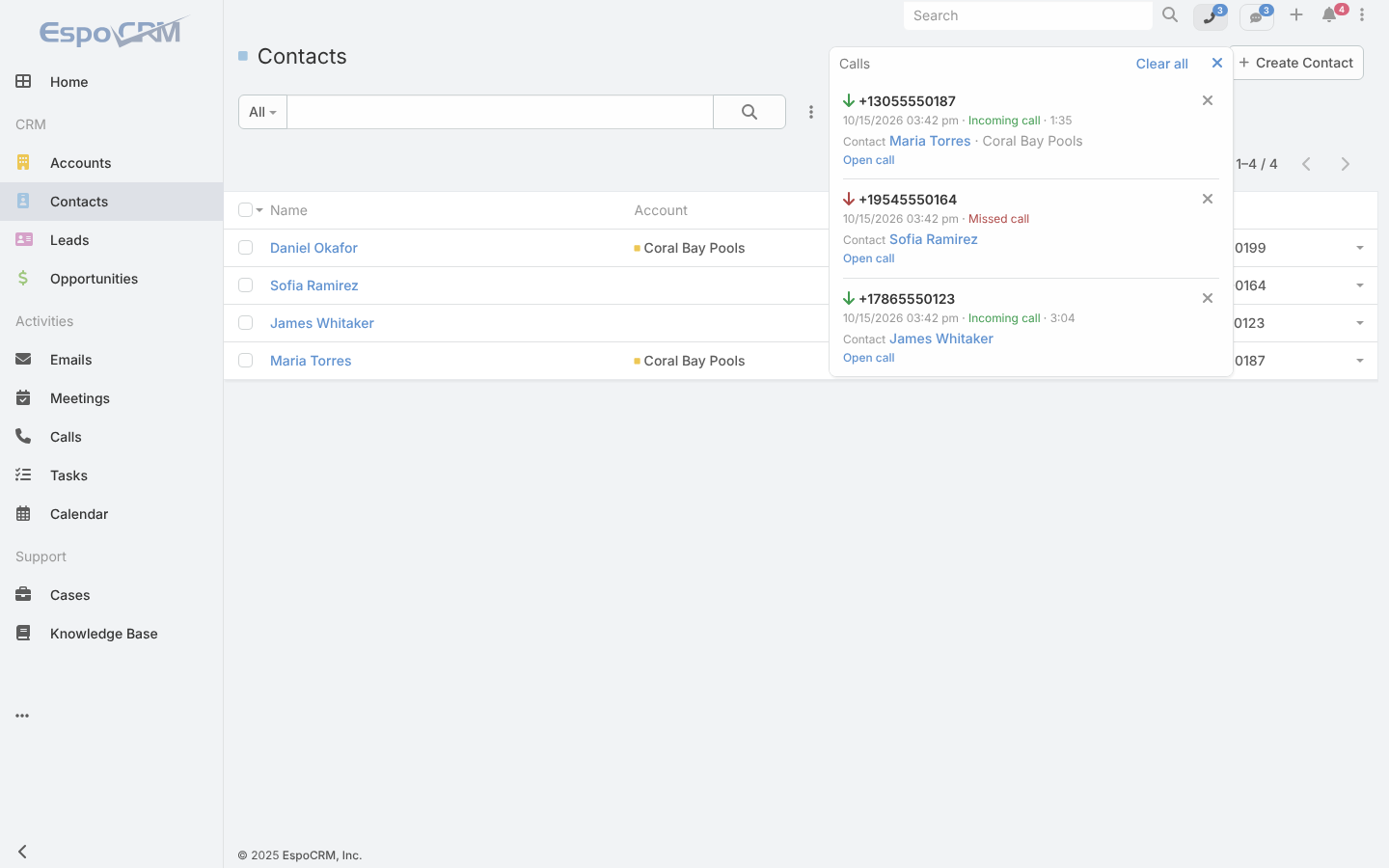Click the contacts filter text field
Screen dimensions: 1389x868
click(500, 112)
